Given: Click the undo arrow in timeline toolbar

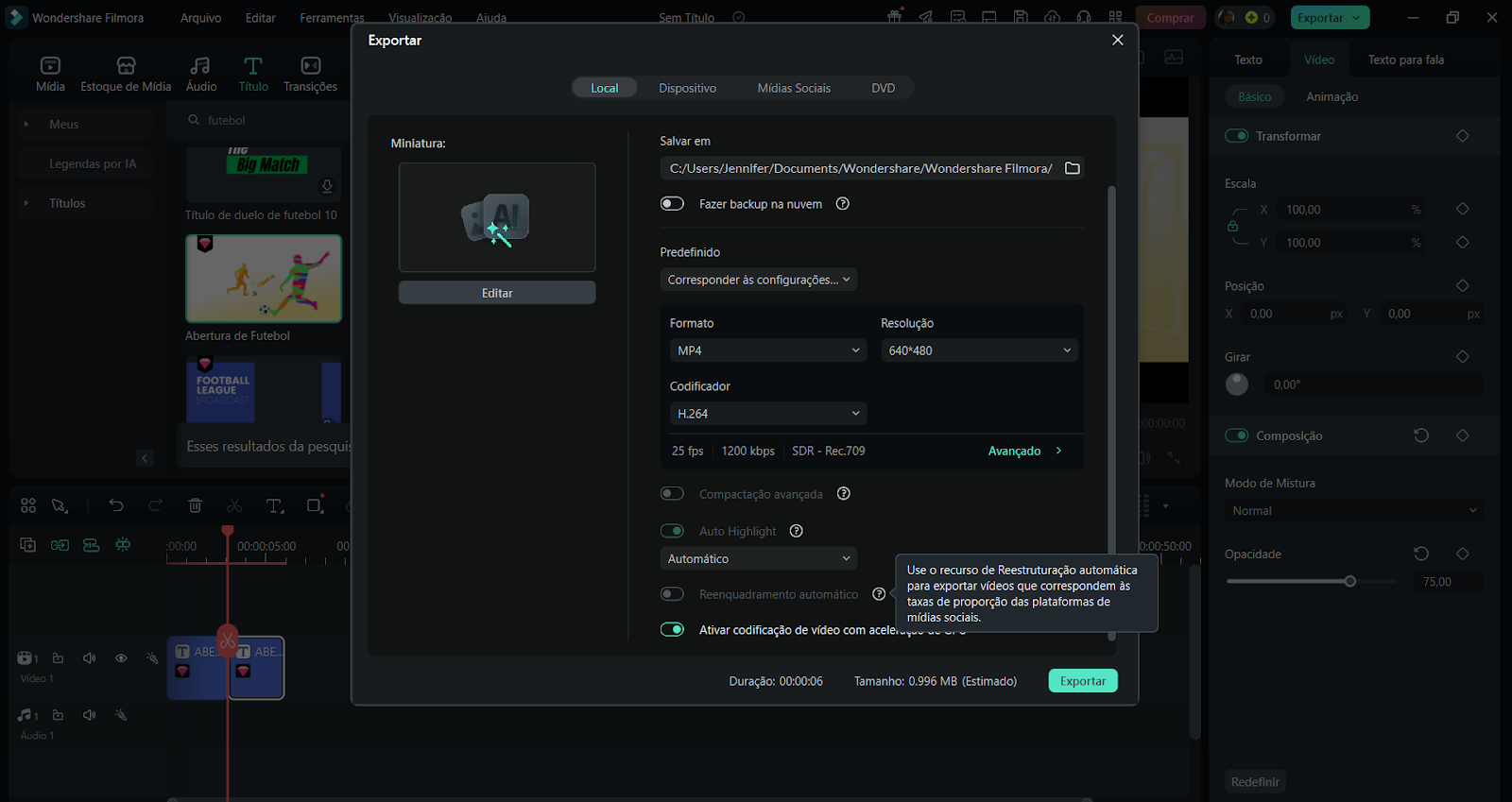Looking at the screenshot, I should (x=116, y=505).
